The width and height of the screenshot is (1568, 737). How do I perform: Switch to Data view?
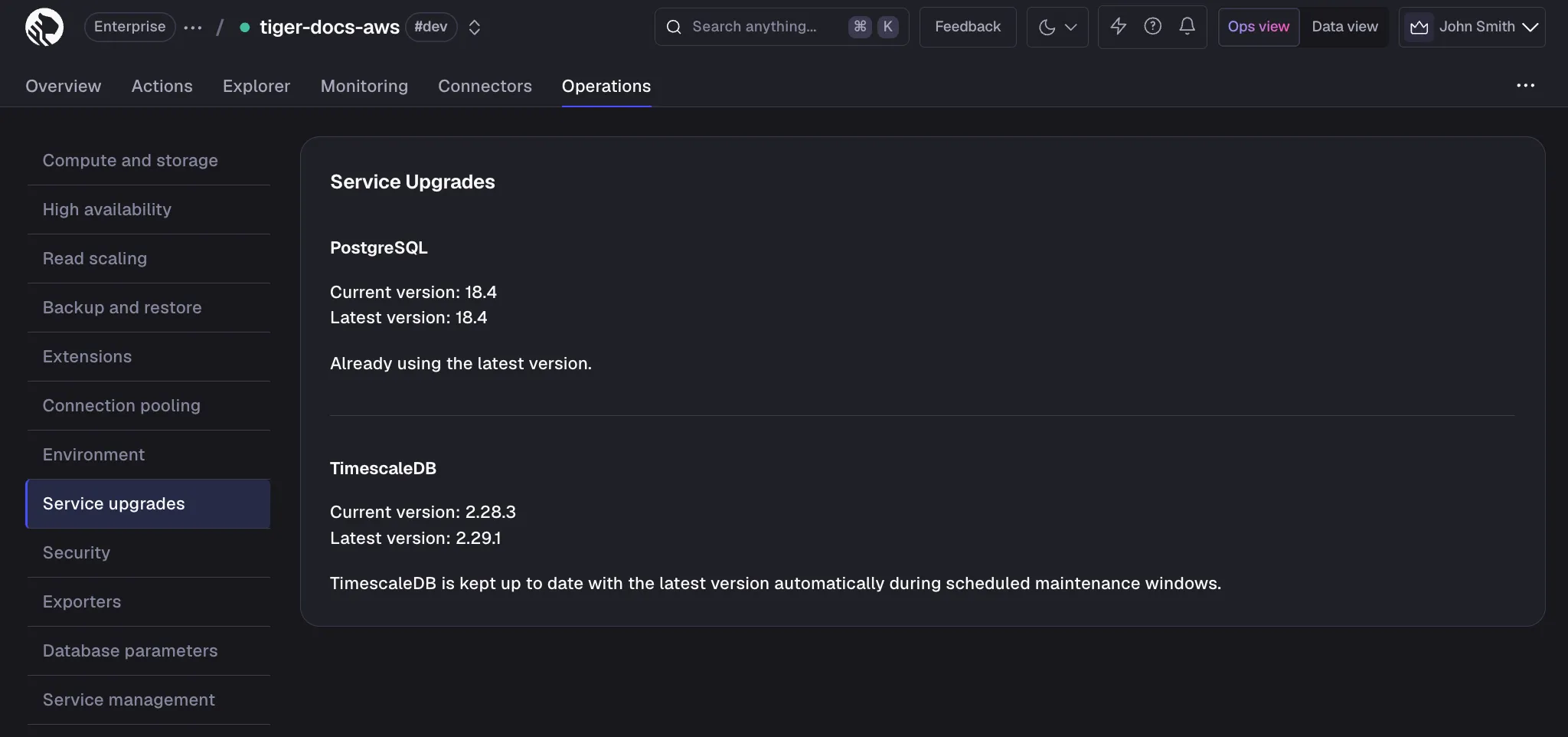pos(1344,27)
